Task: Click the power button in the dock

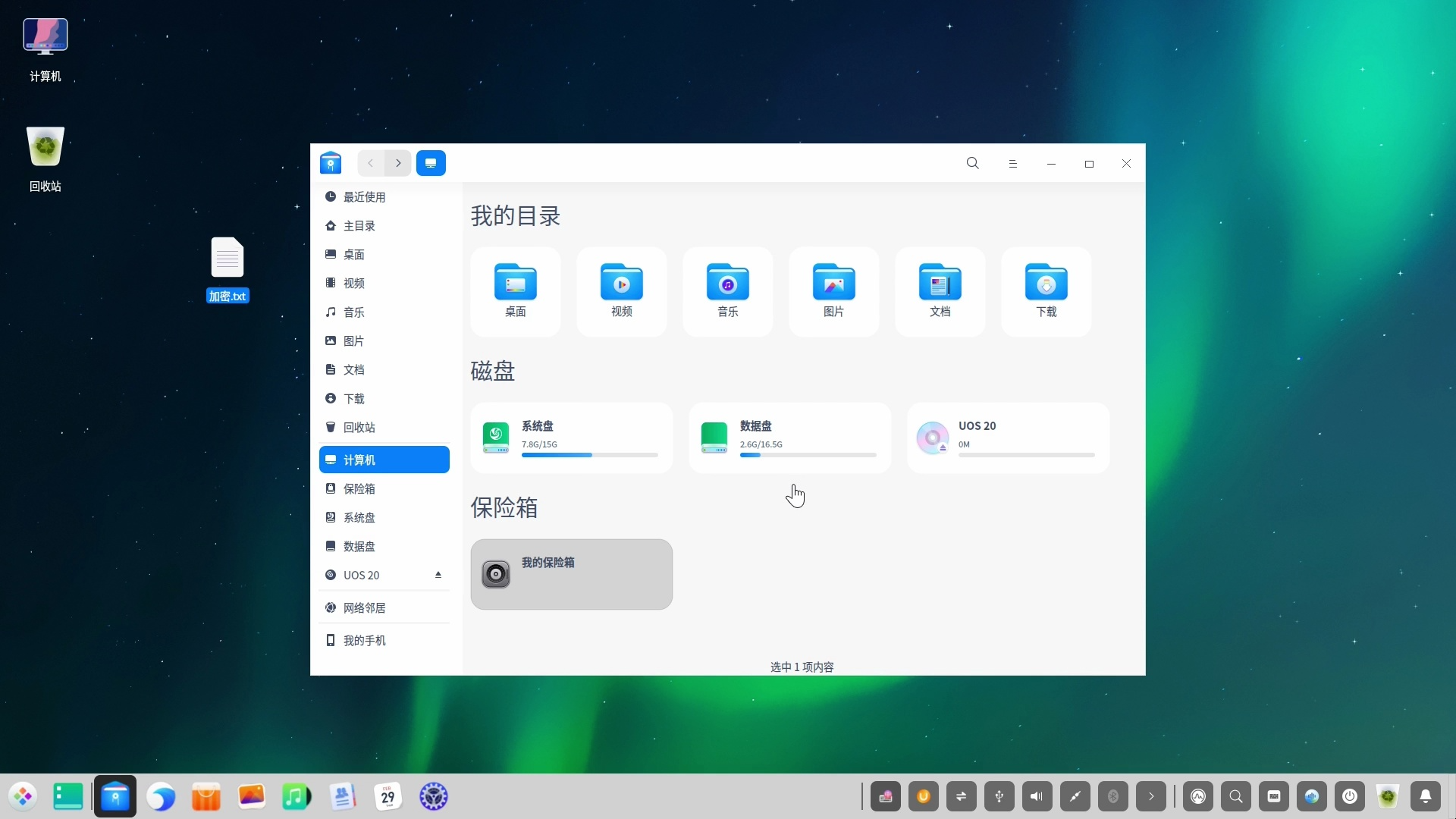Action: tap(1350, 797)
